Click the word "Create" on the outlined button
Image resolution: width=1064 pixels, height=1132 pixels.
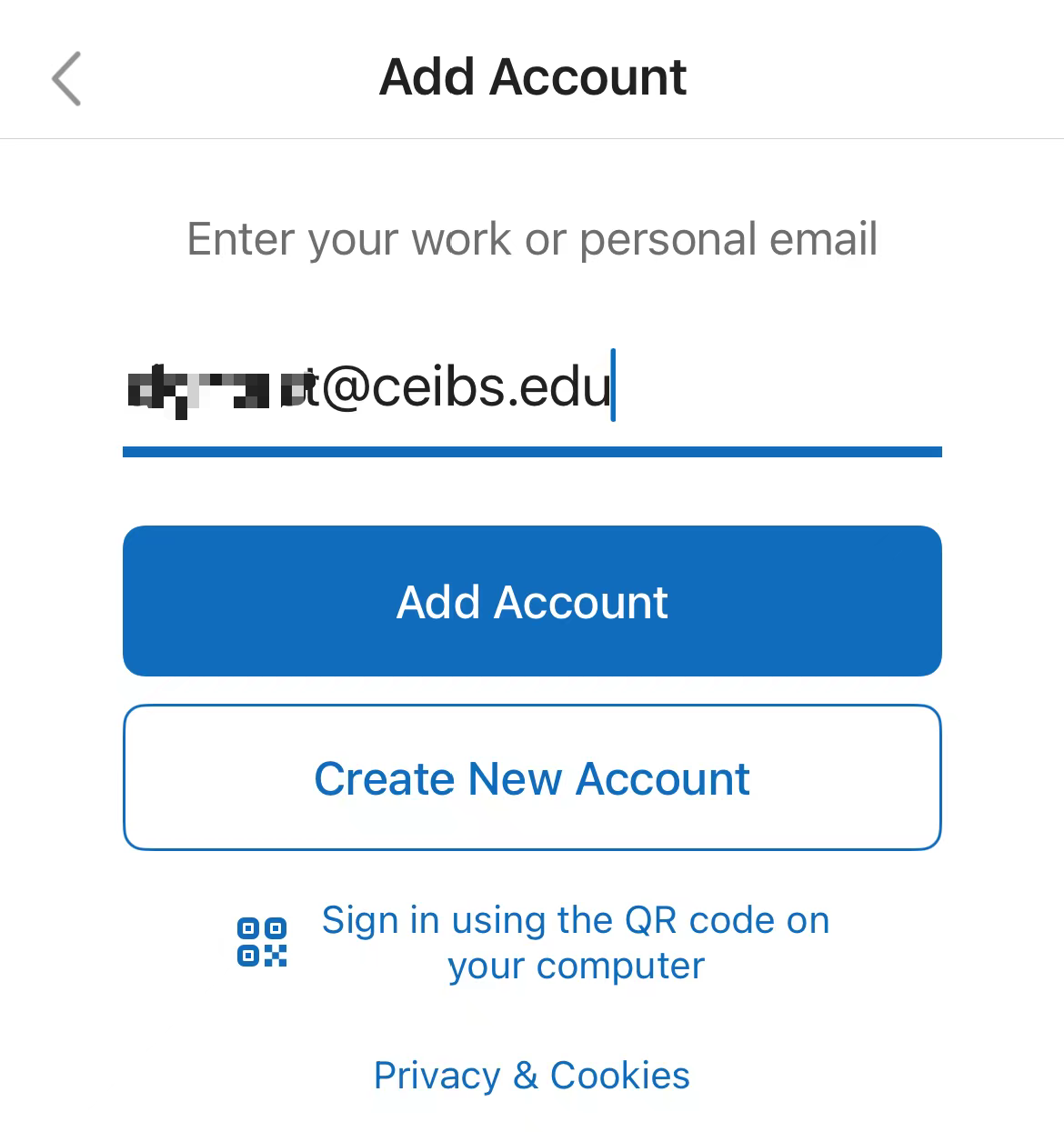(384, 779)
